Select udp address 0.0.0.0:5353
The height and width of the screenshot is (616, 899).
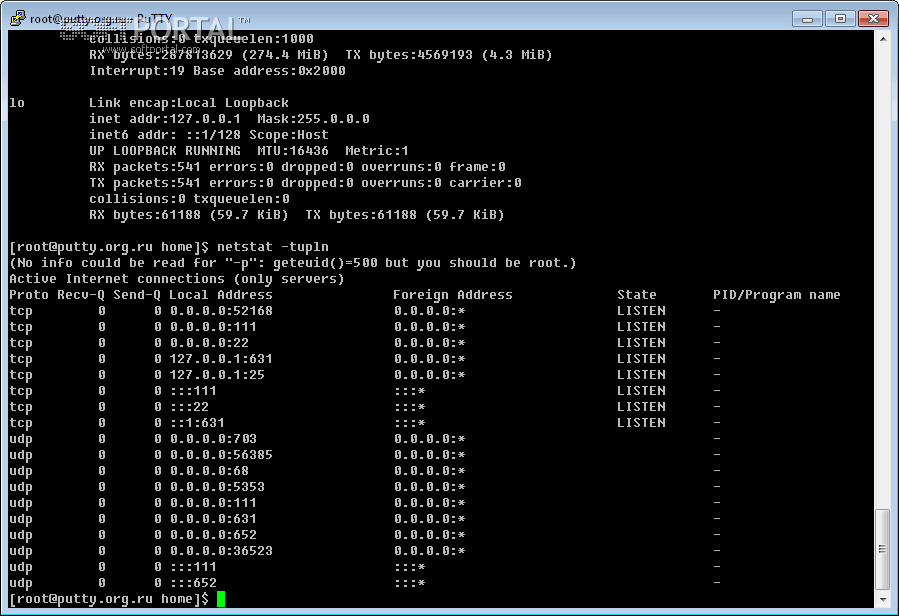217,488
